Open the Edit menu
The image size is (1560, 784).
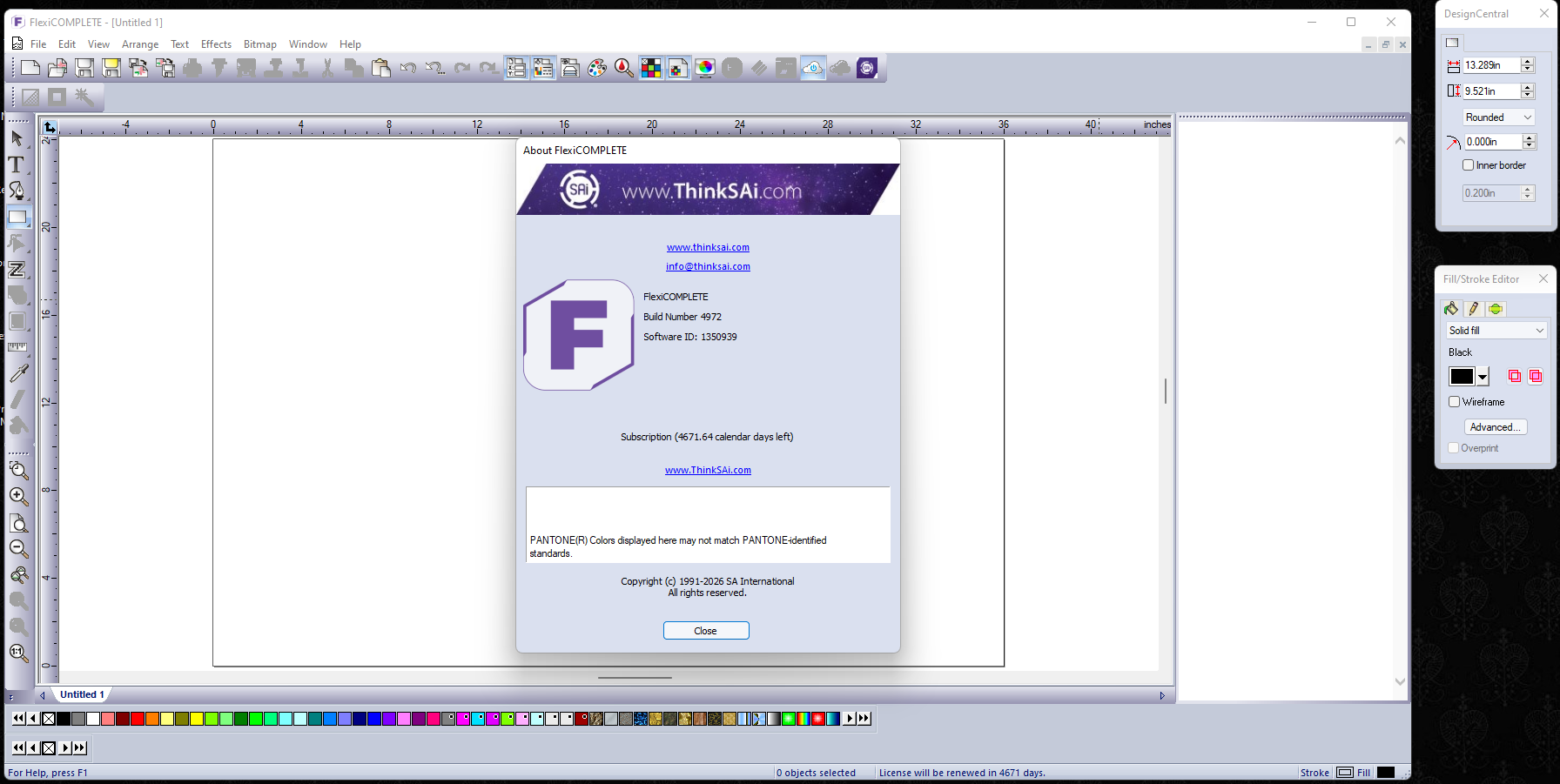pos(67,44)
